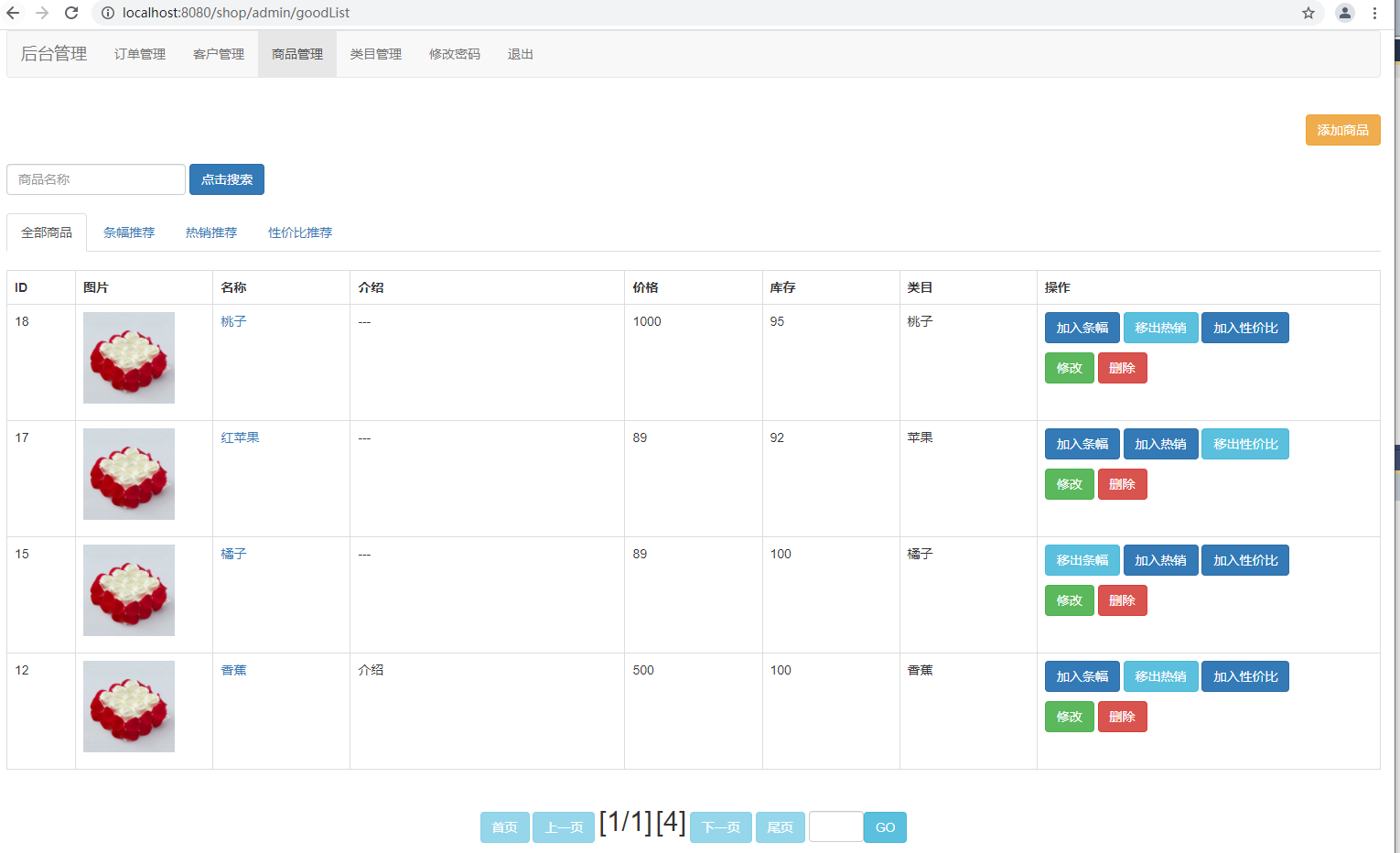Bookmark this page with the star icon
1400x853 pixels.
tap(1308, 13)
